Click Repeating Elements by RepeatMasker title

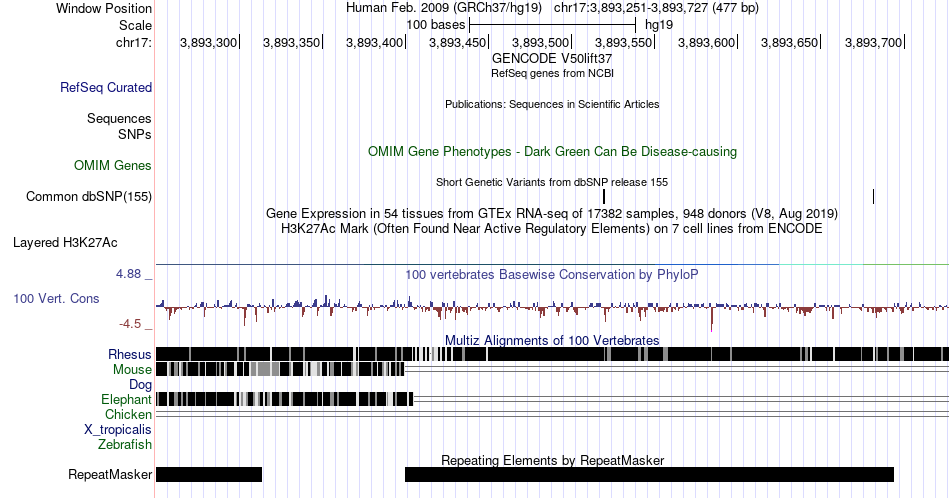click(552, 460)
